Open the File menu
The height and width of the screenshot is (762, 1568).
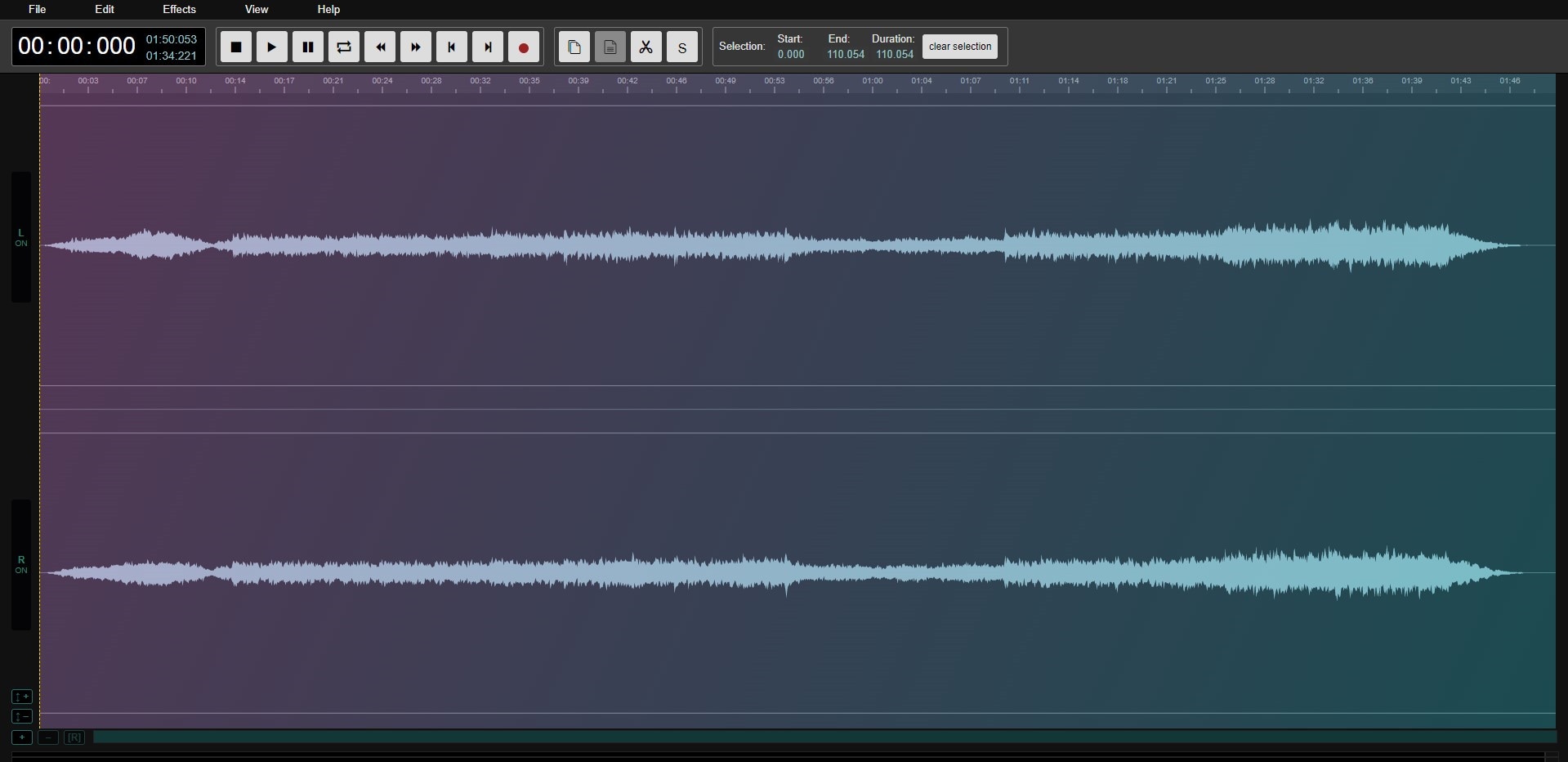tap(38, 9)
